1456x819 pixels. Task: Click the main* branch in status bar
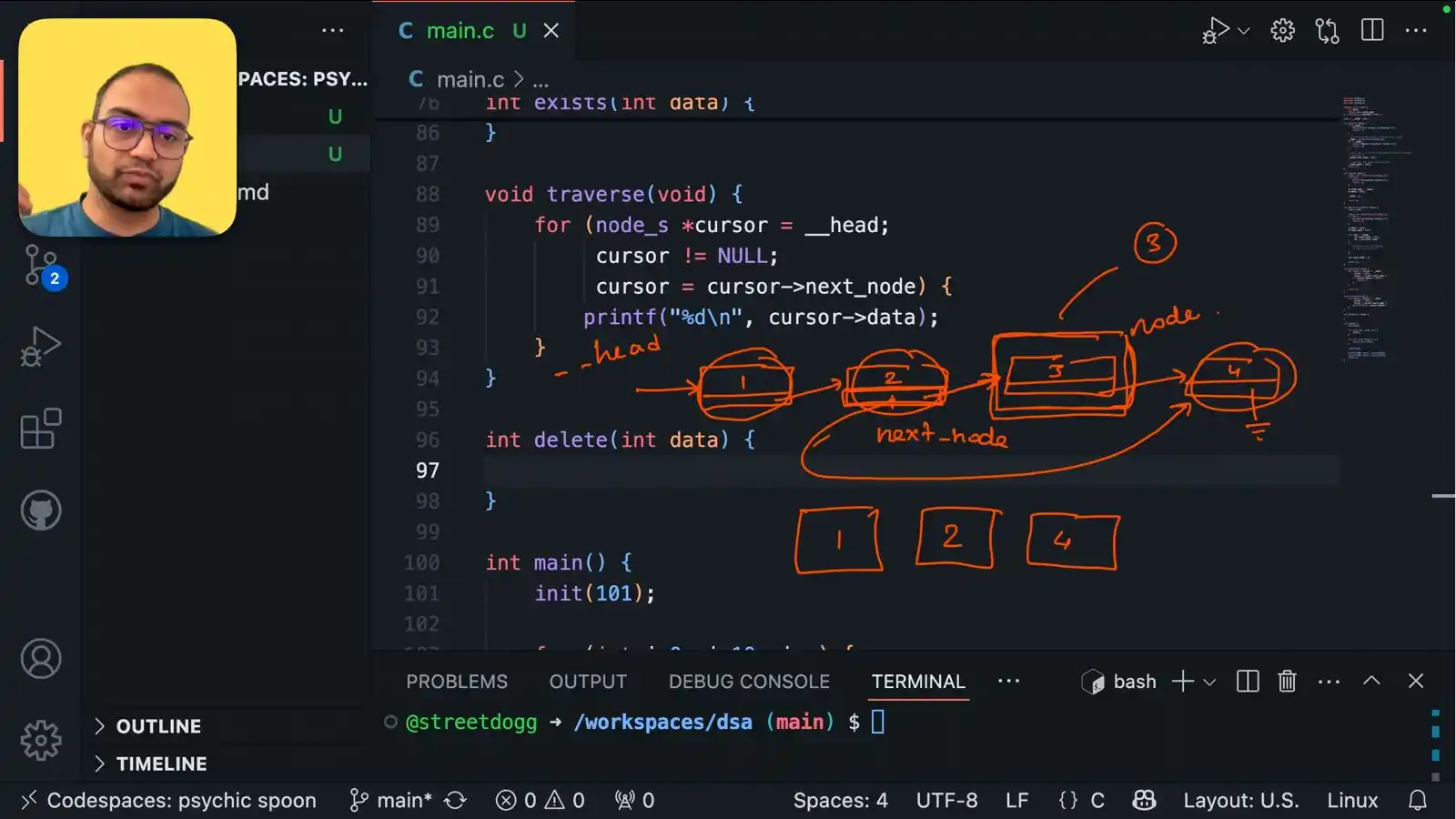point(393,800)
